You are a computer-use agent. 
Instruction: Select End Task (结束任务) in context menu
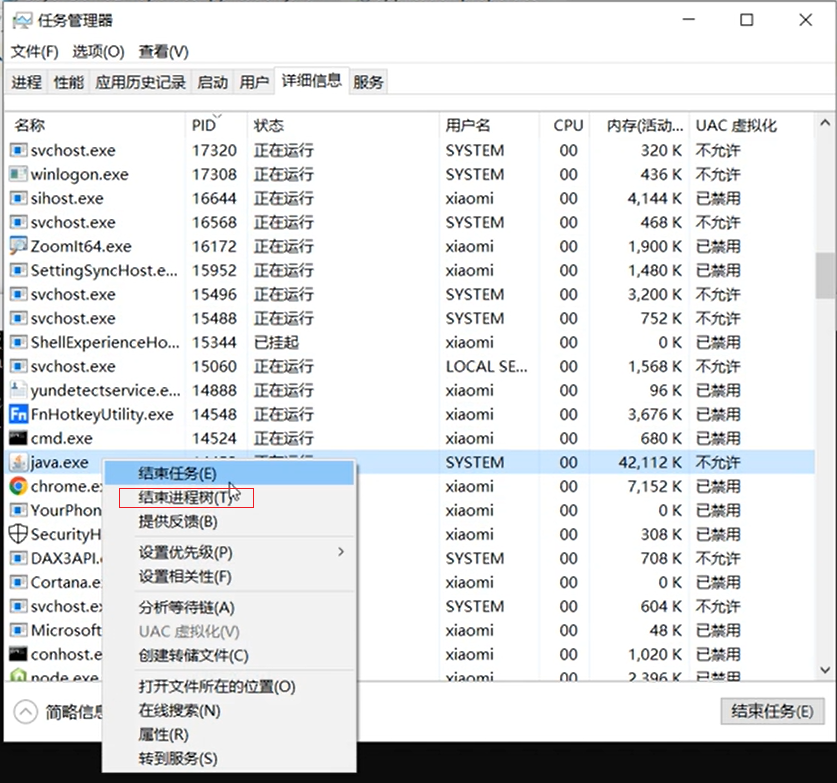pyautogui.click(x=177, y=473)
